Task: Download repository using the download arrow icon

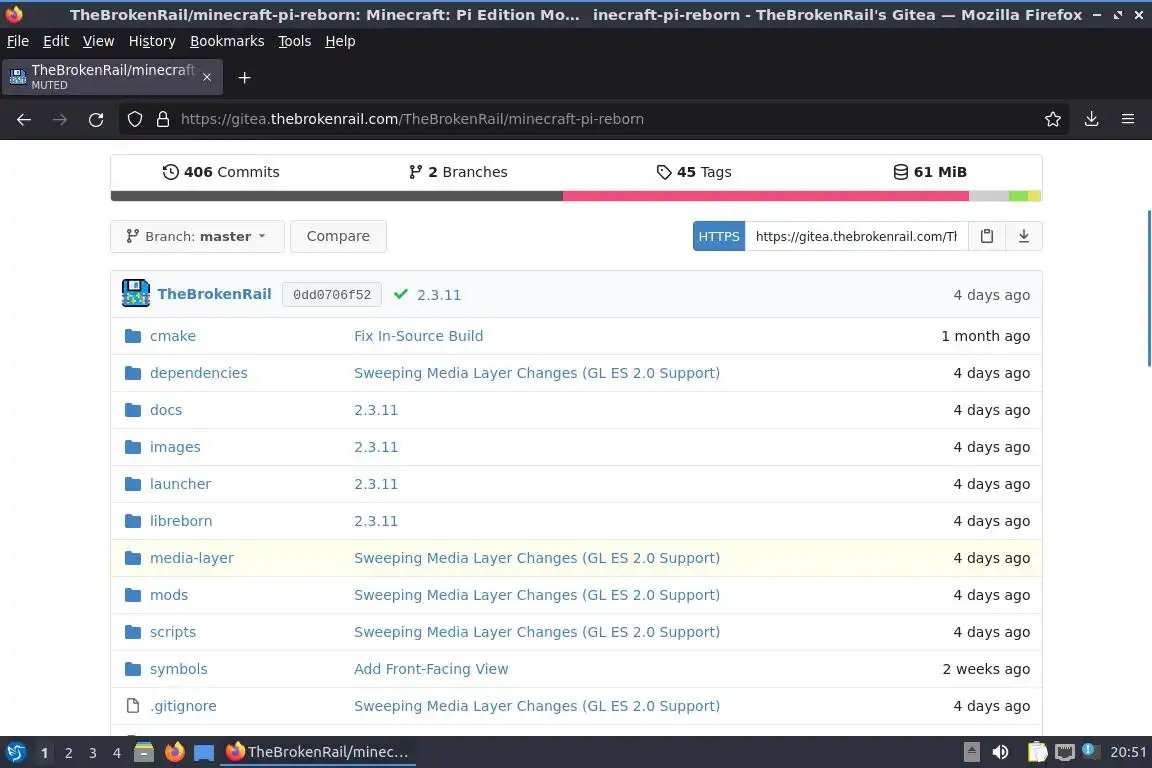Action: click(x=1023, y=236)
